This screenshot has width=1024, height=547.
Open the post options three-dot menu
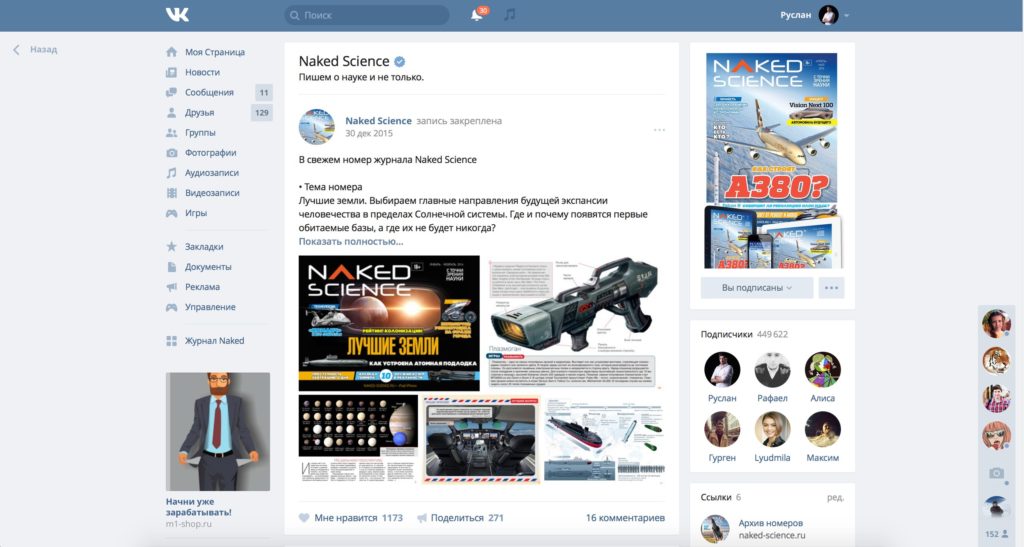pos(659,130)
